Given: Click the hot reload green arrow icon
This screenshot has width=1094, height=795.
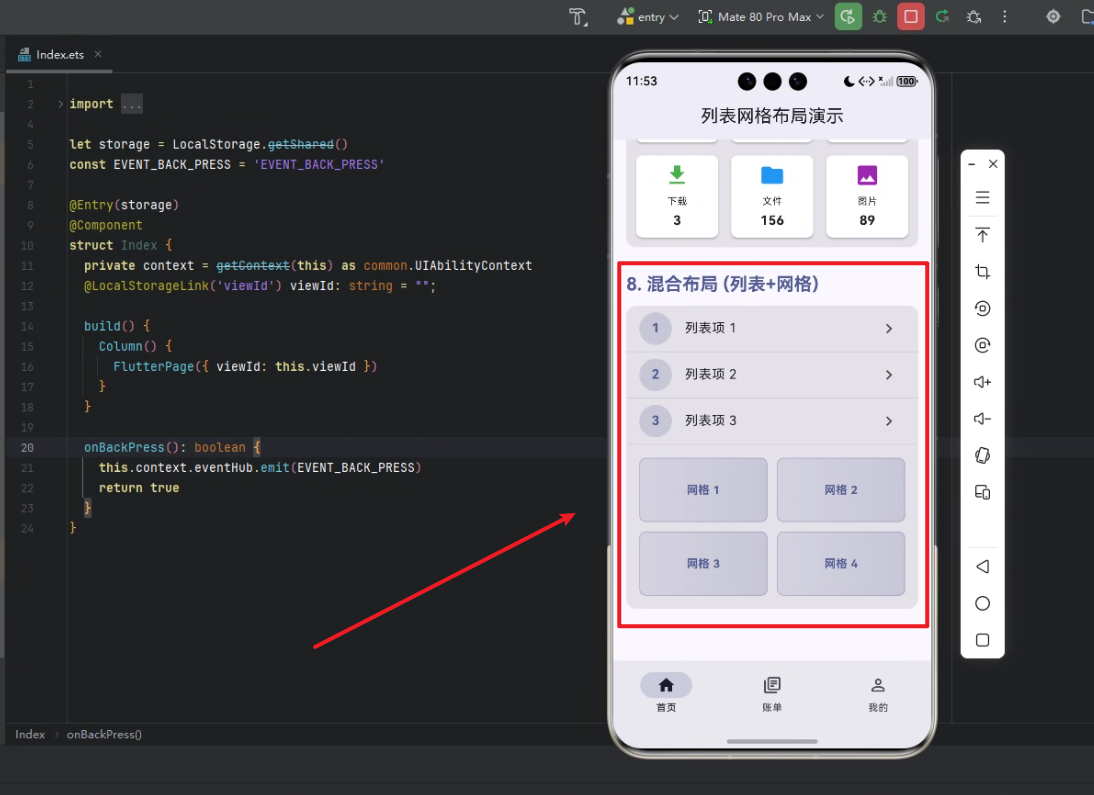Looking at the screenshot, I should point(943,17).
